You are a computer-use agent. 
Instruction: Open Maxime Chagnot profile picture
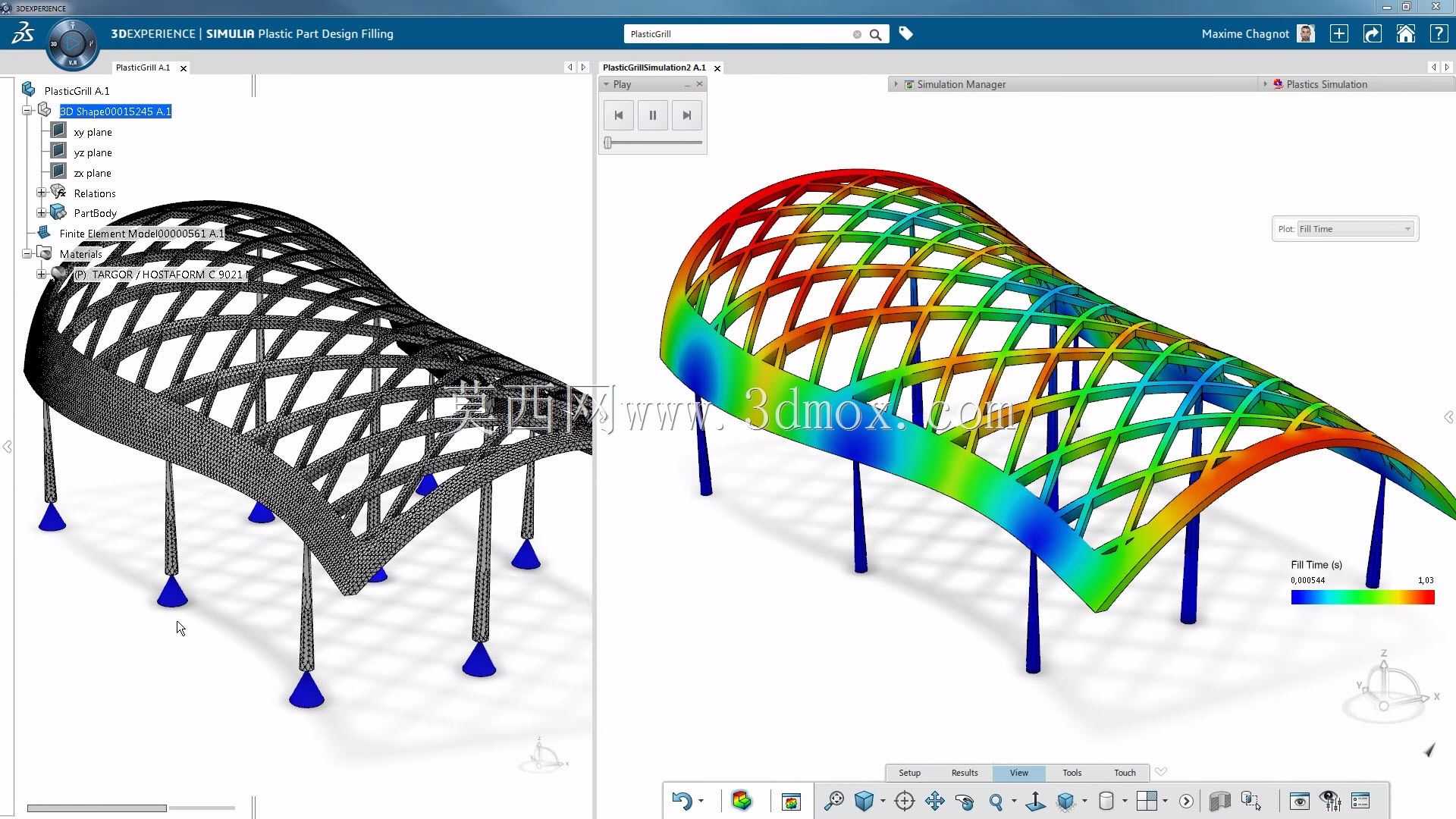pyautogui.click(x=1306, y=33)
